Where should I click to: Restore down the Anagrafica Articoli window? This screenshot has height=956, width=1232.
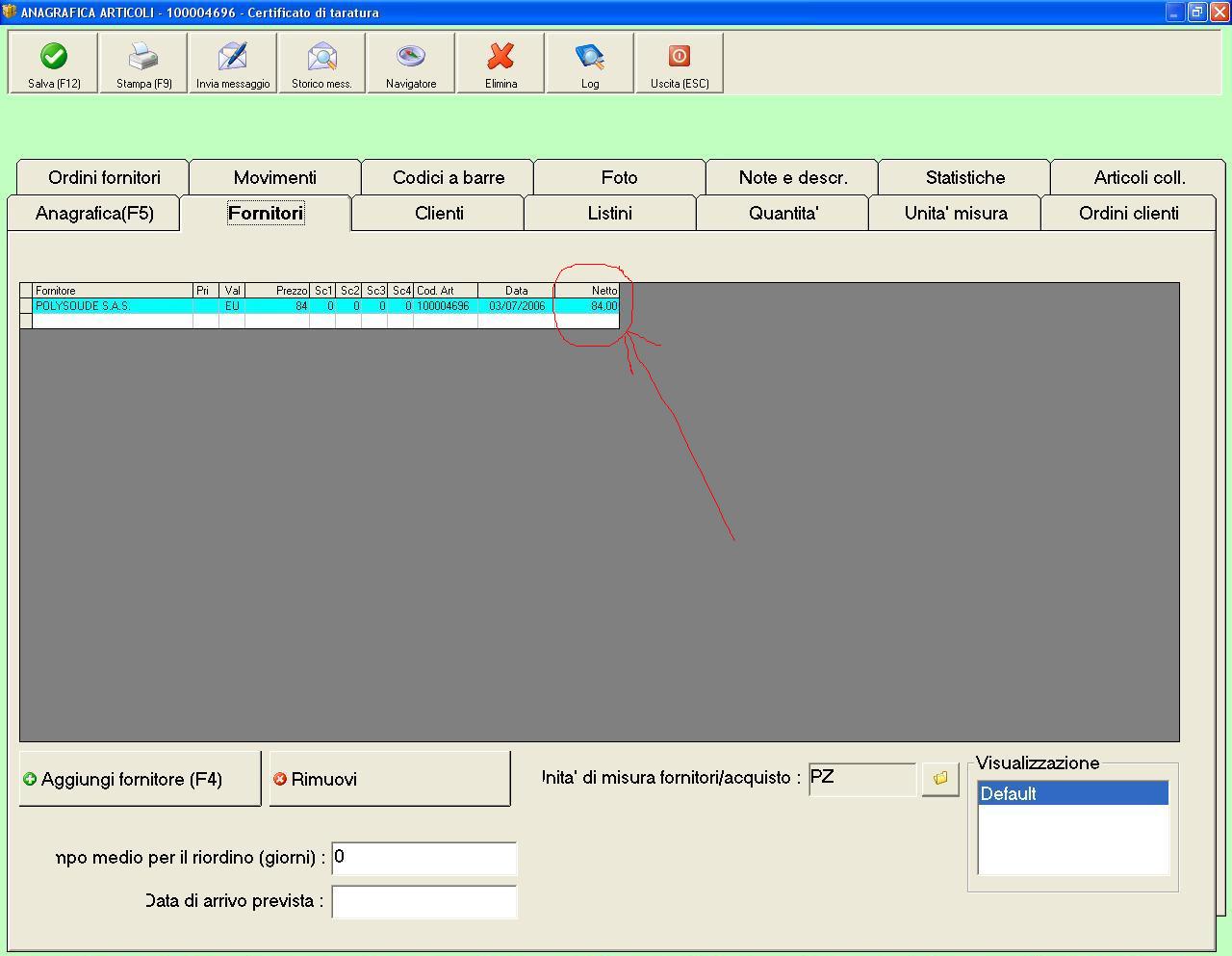point(1196,13)
